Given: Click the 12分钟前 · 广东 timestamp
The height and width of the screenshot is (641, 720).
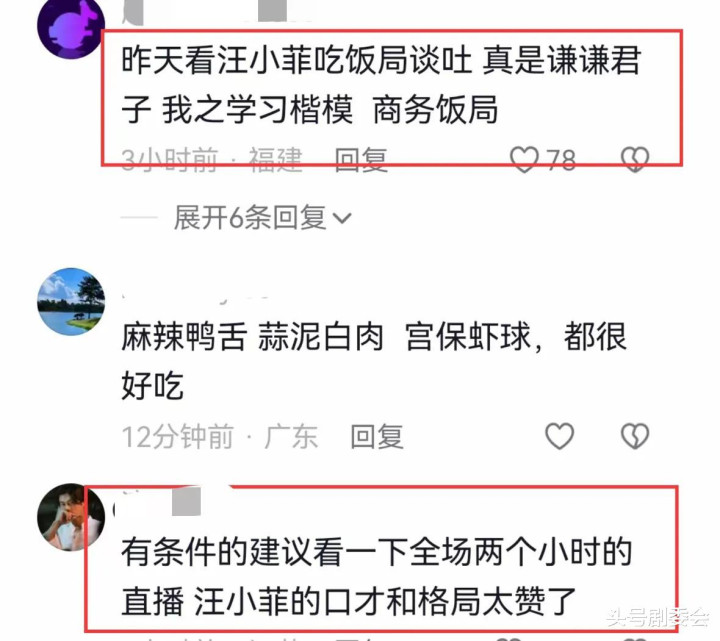Looking at the screenshot, I should point(219,436).
